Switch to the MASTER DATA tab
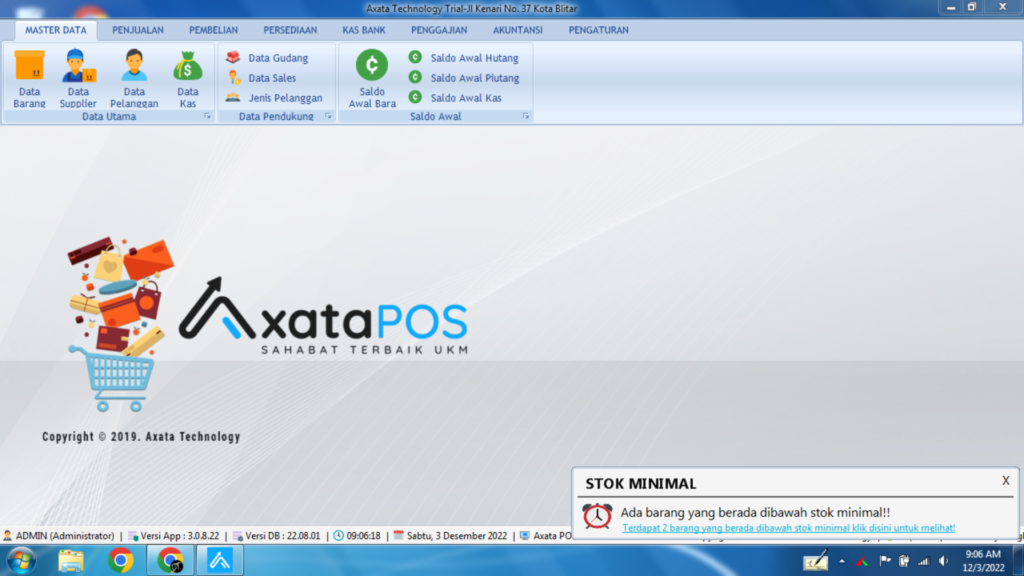1024x576 pixels. click(x=56, y=30)
